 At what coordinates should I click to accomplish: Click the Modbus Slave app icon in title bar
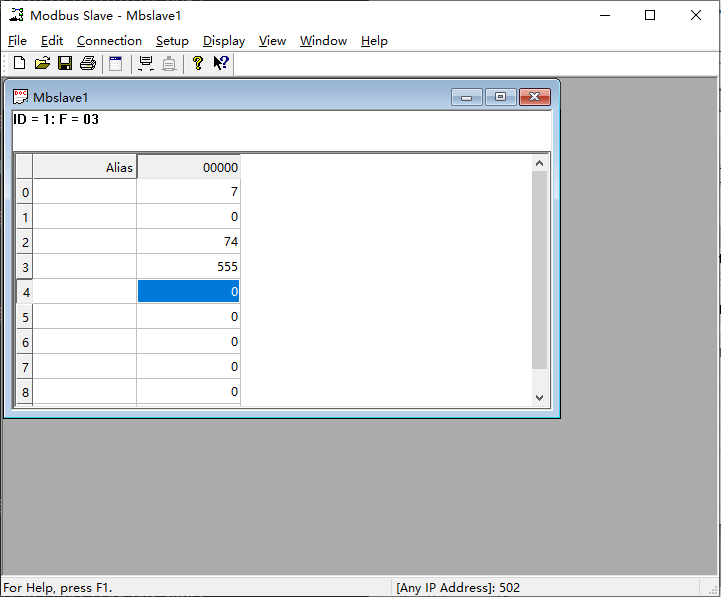pyautogui.click(x=17, y=15)
